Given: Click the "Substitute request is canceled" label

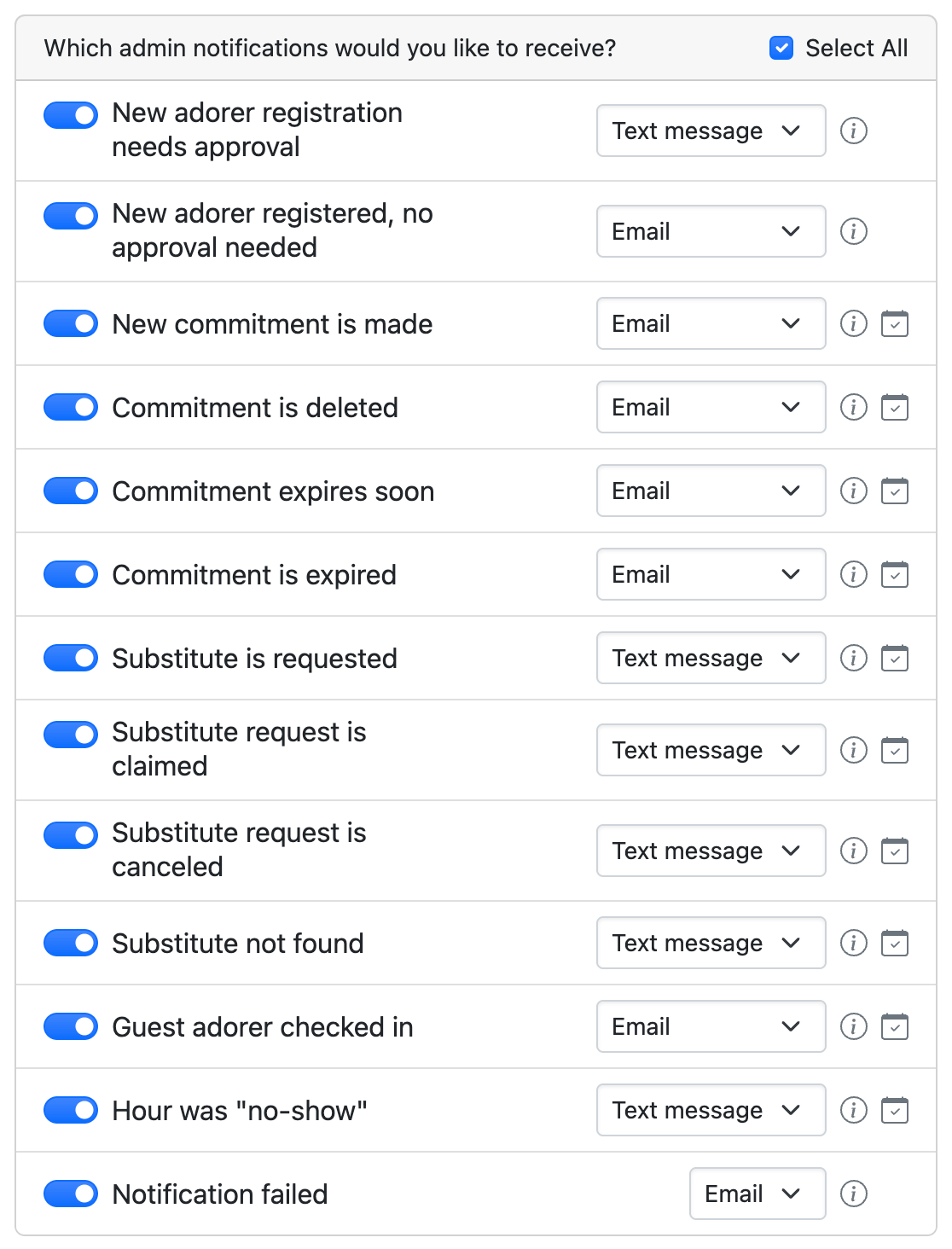Looking at the screenshot, I should (239, 850).
